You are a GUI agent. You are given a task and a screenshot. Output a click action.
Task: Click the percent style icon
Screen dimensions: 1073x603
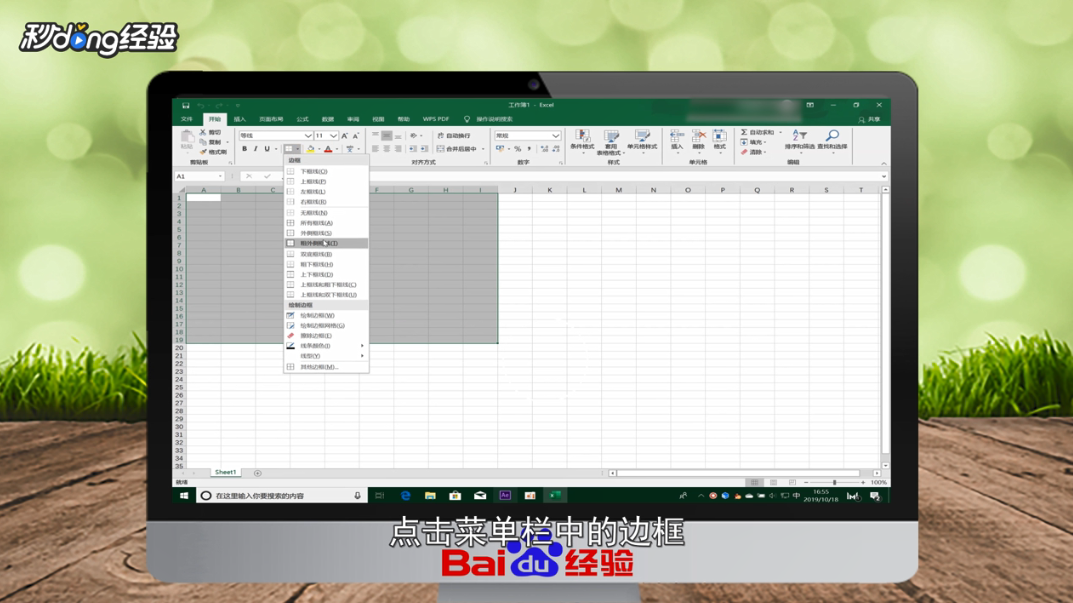coord(517,149)
